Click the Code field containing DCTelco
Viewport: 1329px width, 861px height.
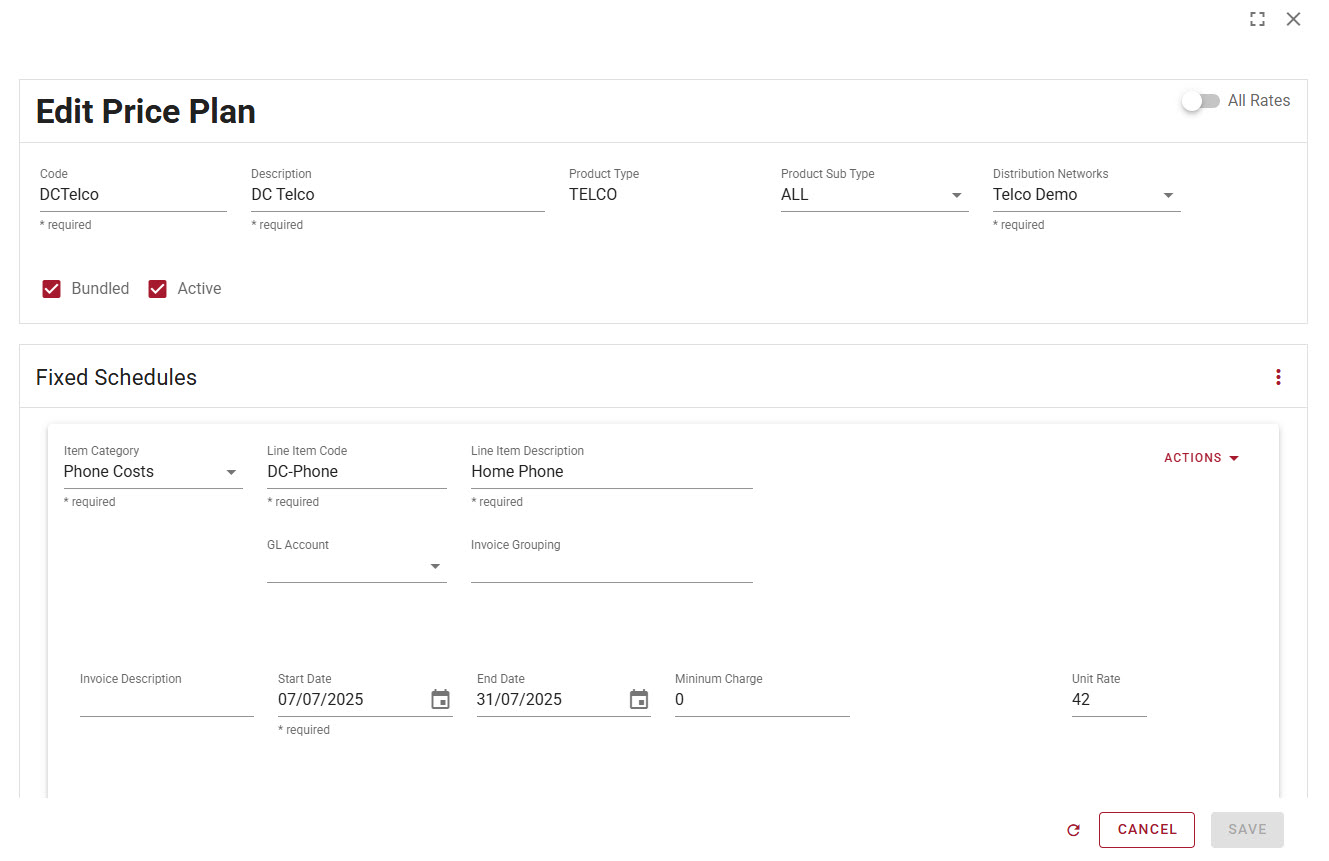point(133,195)
